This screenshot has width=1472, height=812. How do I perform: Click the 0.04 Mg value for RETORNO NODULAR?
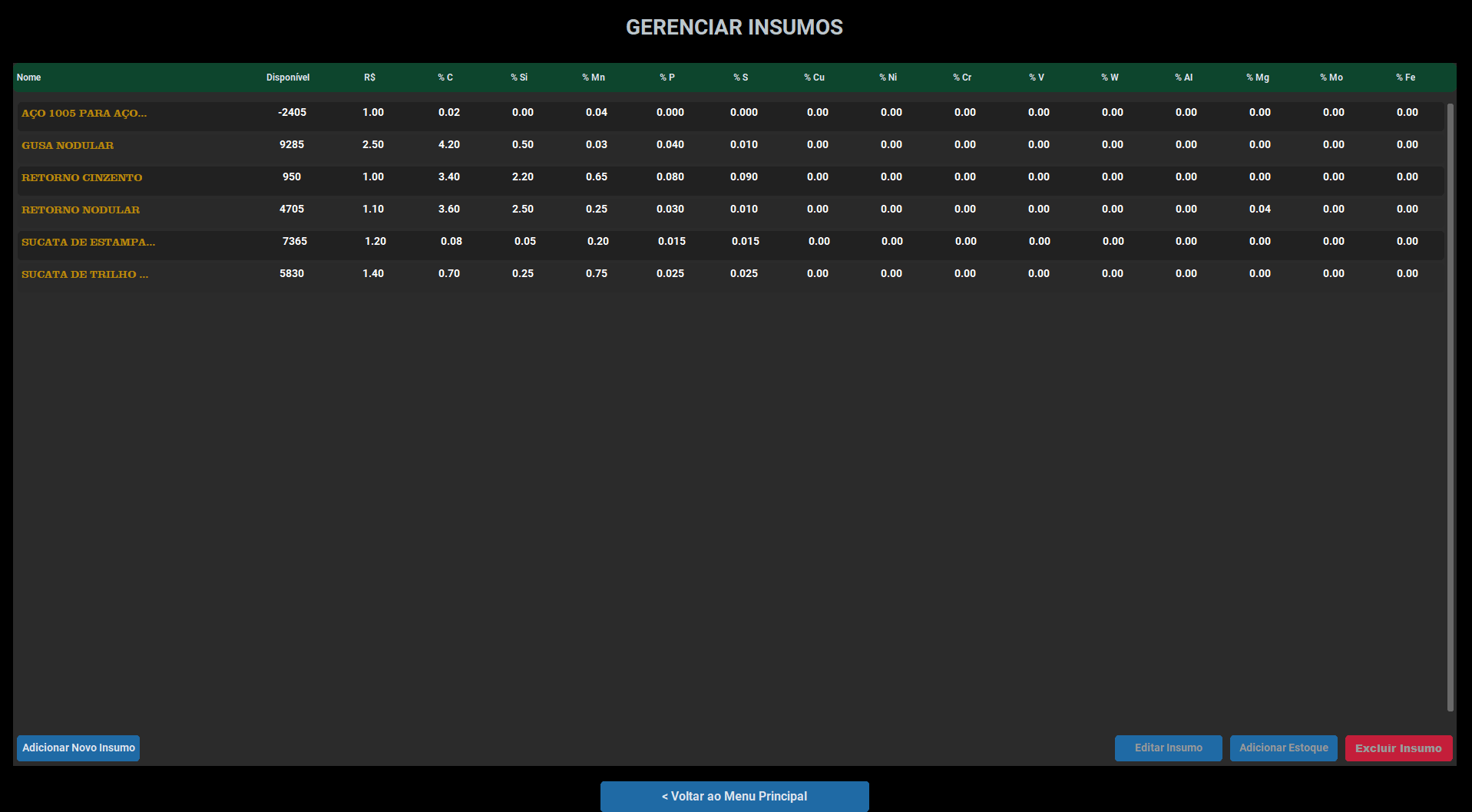click(x=1259, y=209)
